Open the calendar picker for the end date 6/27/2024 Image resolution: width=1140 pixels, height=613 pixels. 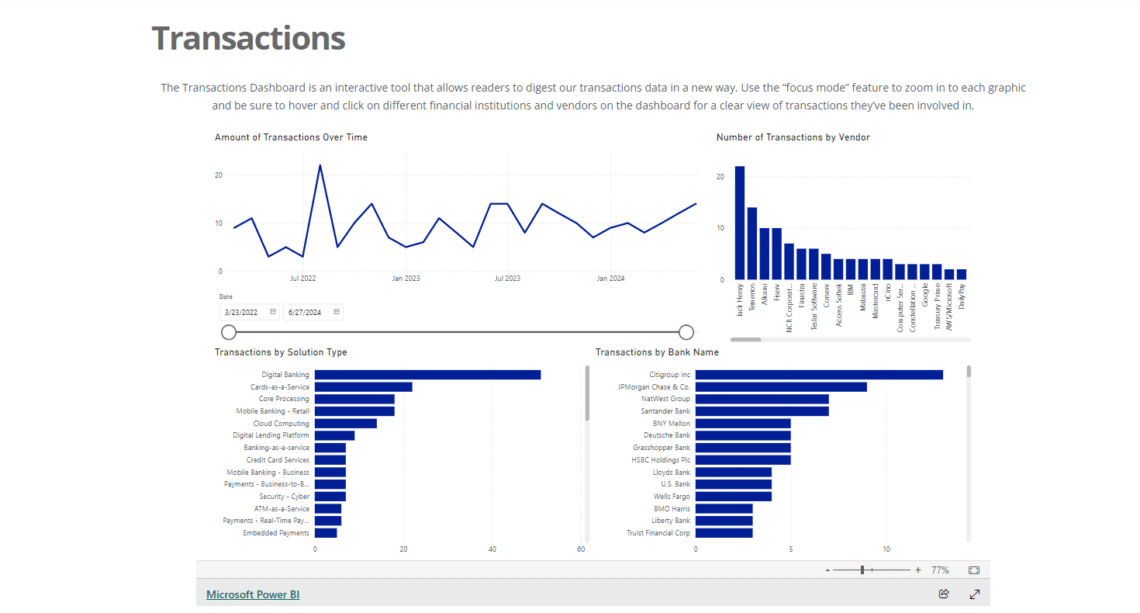click(336, 312)
